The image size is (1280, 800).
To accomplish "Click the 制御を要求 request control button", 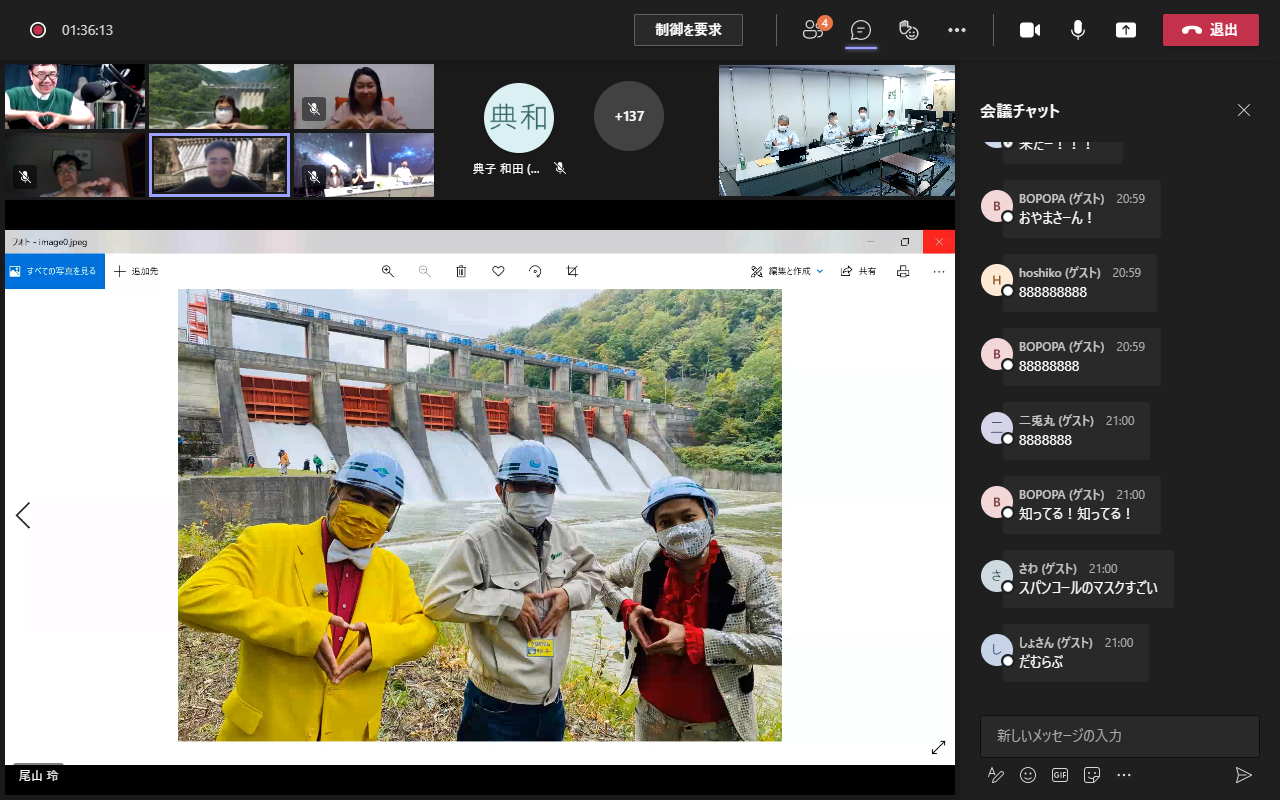I will click(688, 30).
